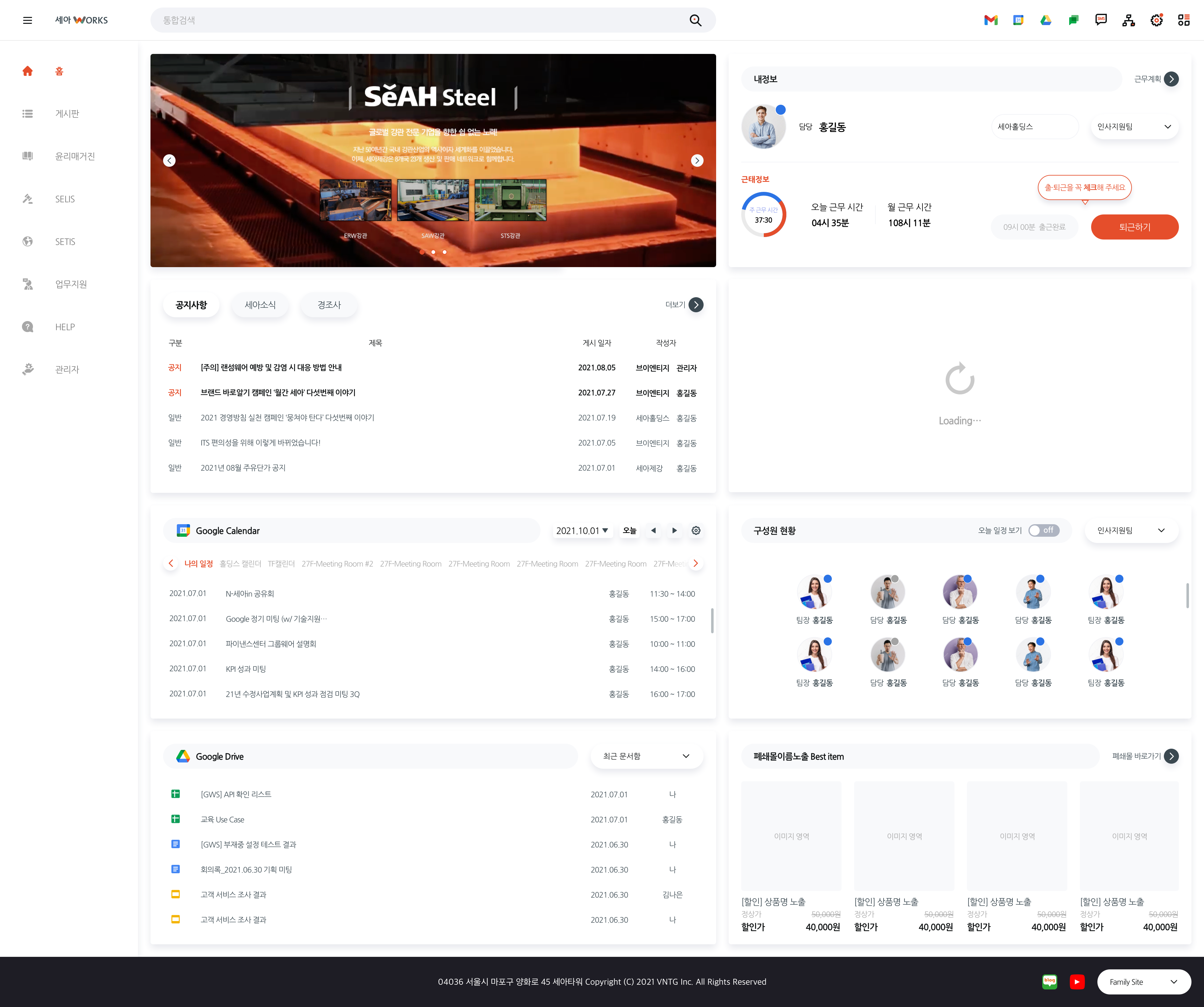Select the 27F-Meeting Room #2 tab
Screen dimensions: 1204x1007
point(337,564)
